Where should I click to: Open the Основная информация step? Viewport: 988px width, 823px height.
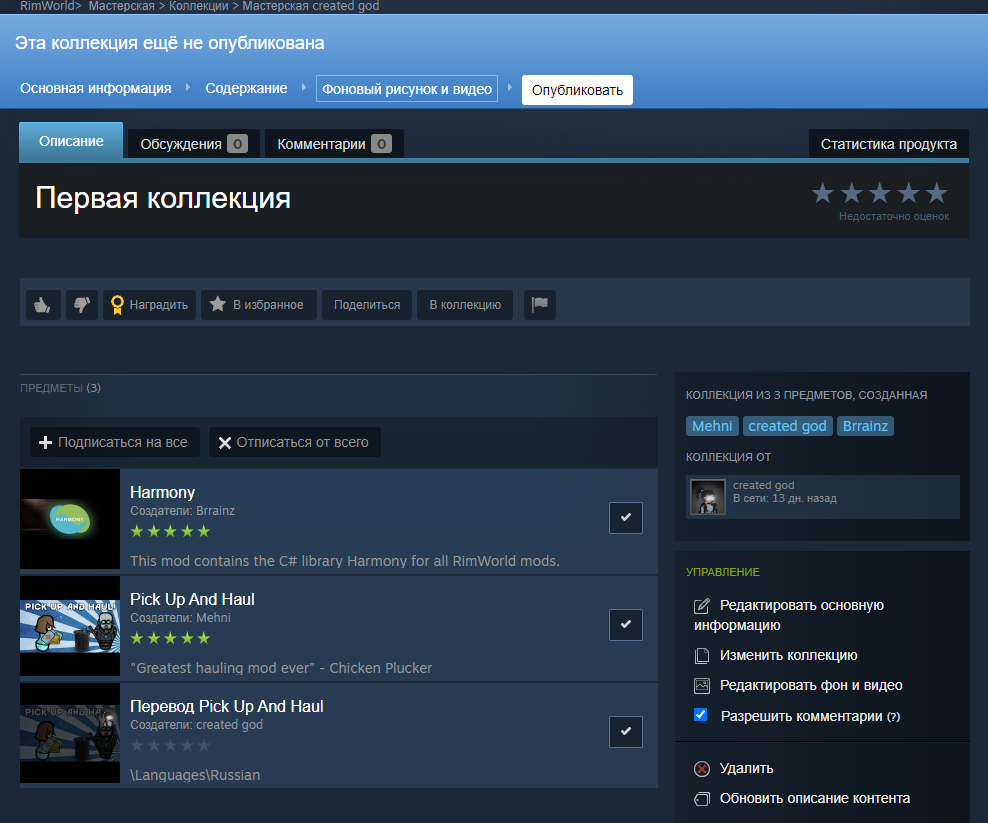pos(96,88)
